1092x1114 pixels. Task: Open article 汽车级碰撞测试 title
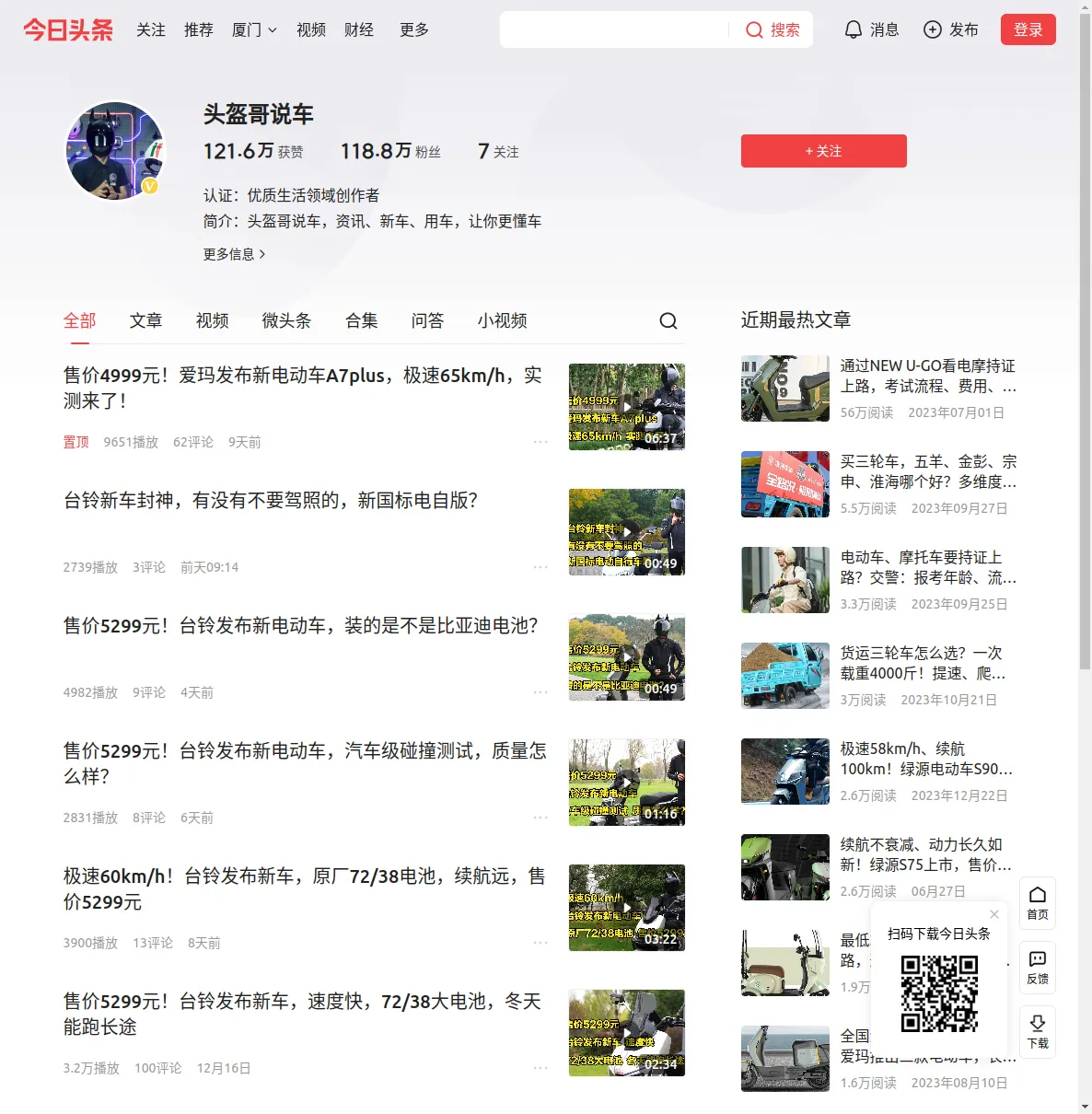pos(306,763)
